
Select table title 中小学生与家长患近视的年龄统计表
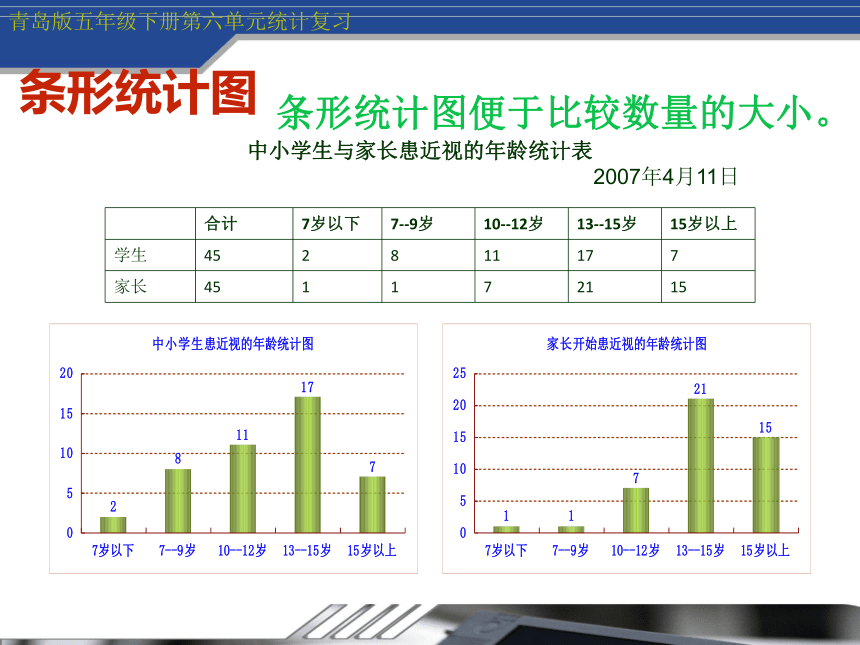pos(420,150)
